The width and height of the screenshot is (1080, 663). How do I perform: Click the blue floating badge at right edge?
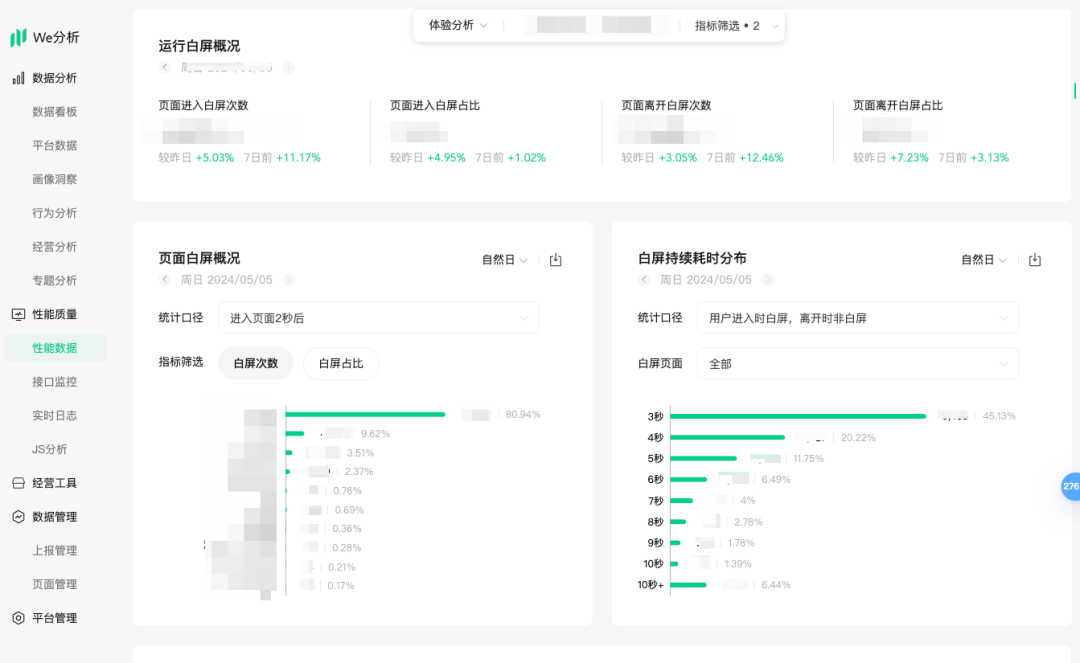1070,487
